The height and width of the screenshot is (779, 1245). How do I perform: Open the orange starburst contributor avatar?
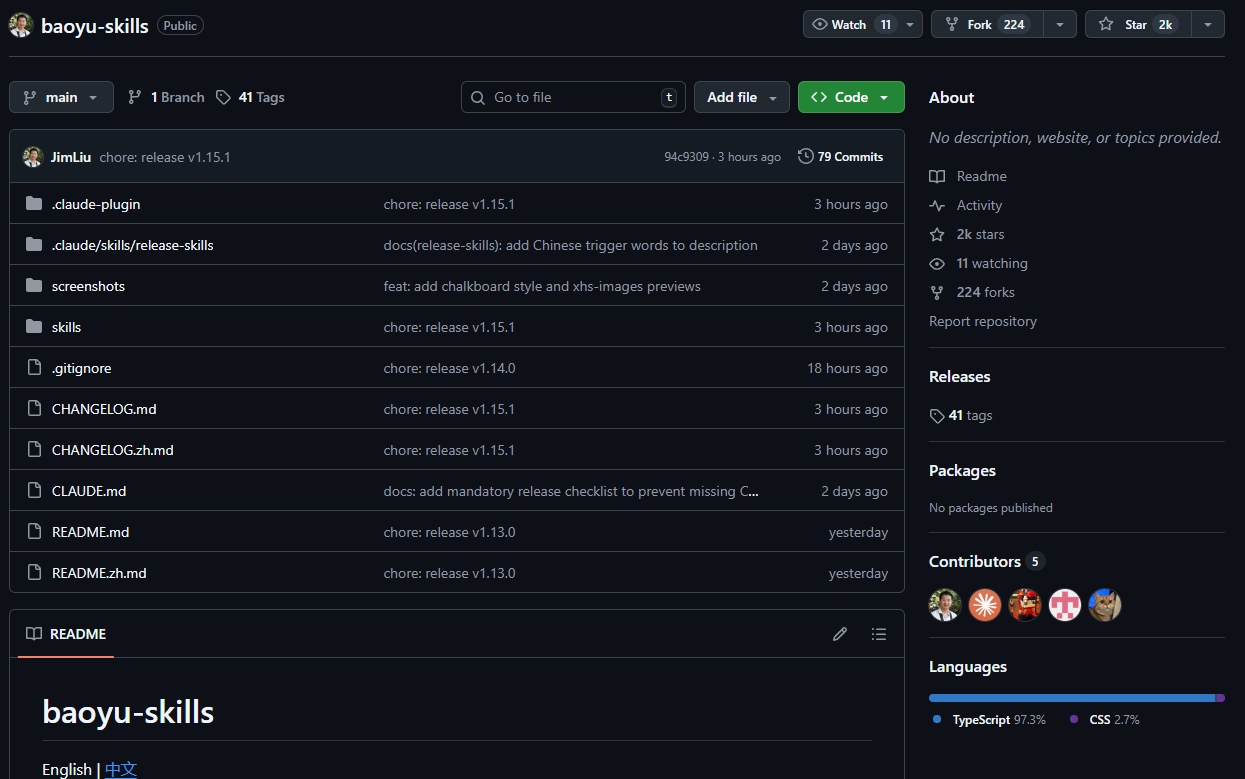coord(985,604)
